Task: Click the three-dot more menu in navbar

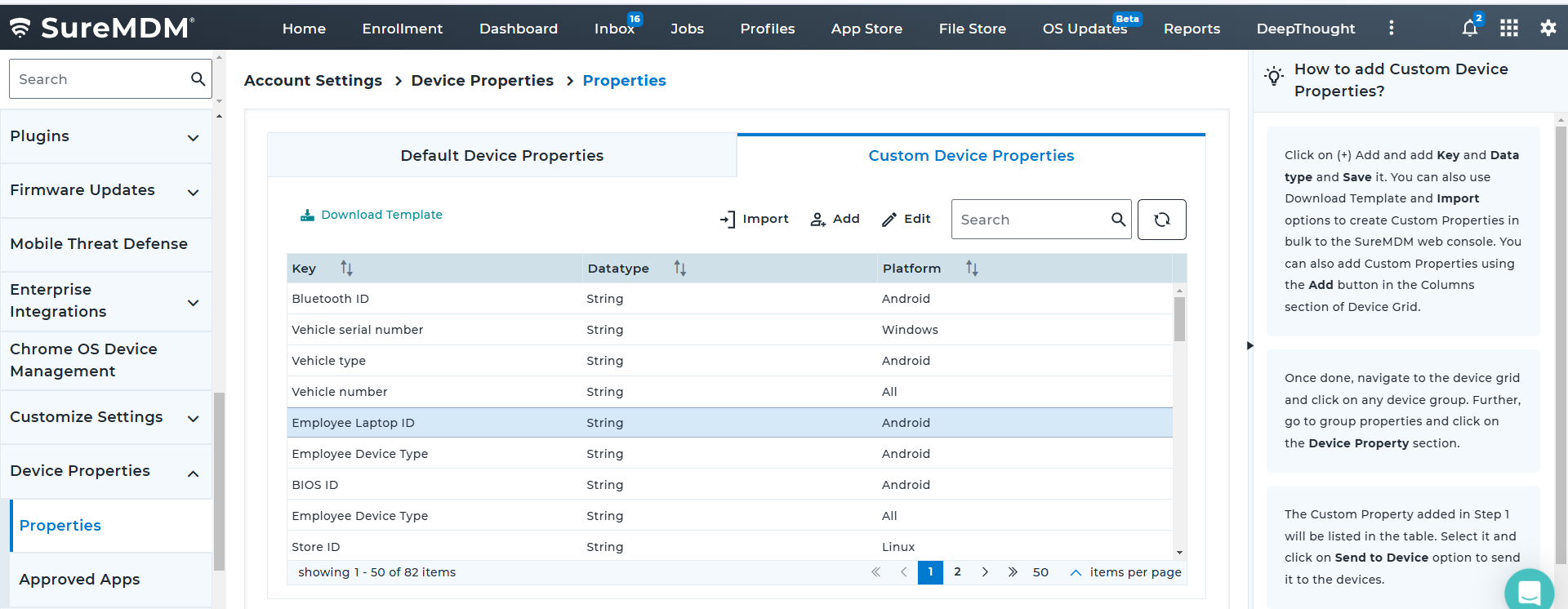Action: [x=1391, y=29]
